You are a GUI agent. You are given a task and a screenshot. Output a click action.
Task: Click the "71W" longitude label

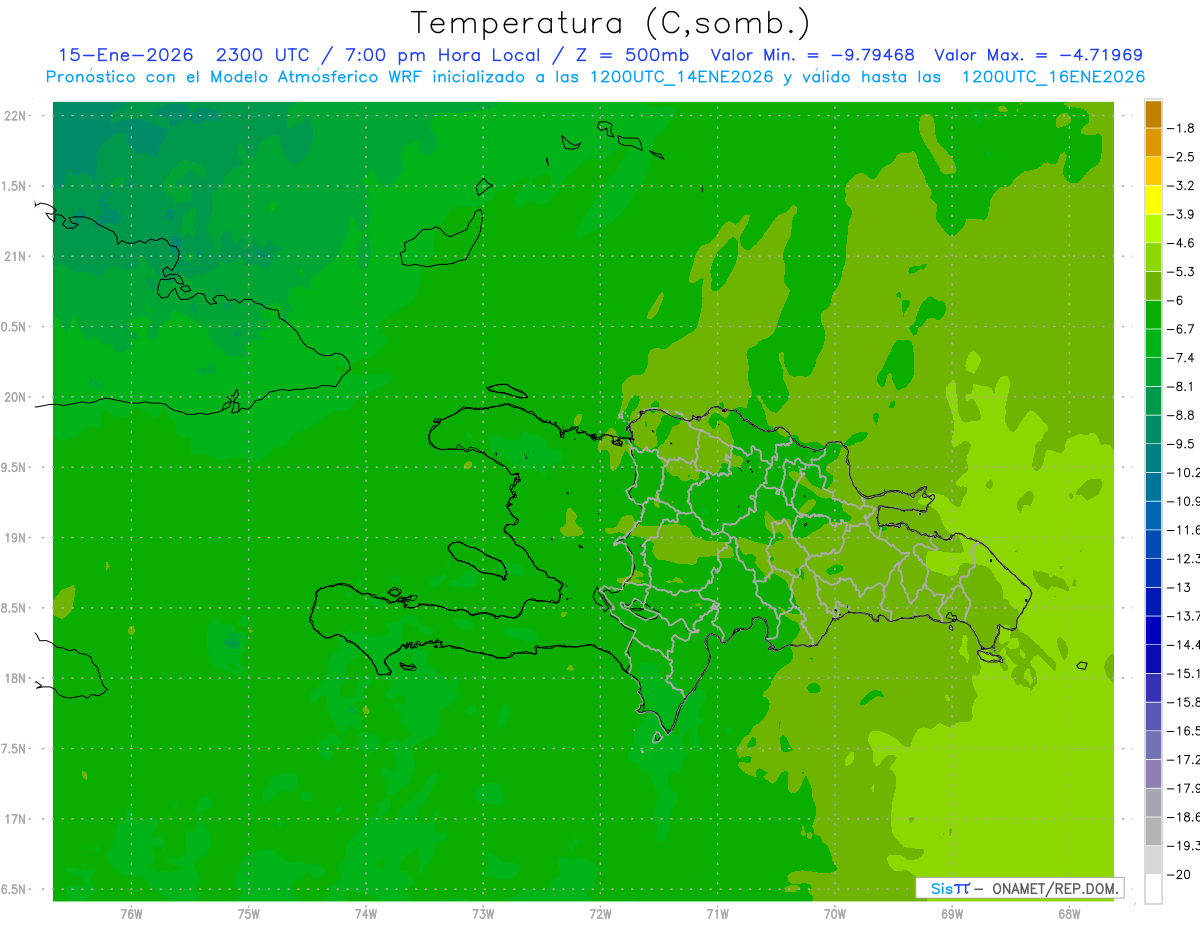click(x=717, y=914)
